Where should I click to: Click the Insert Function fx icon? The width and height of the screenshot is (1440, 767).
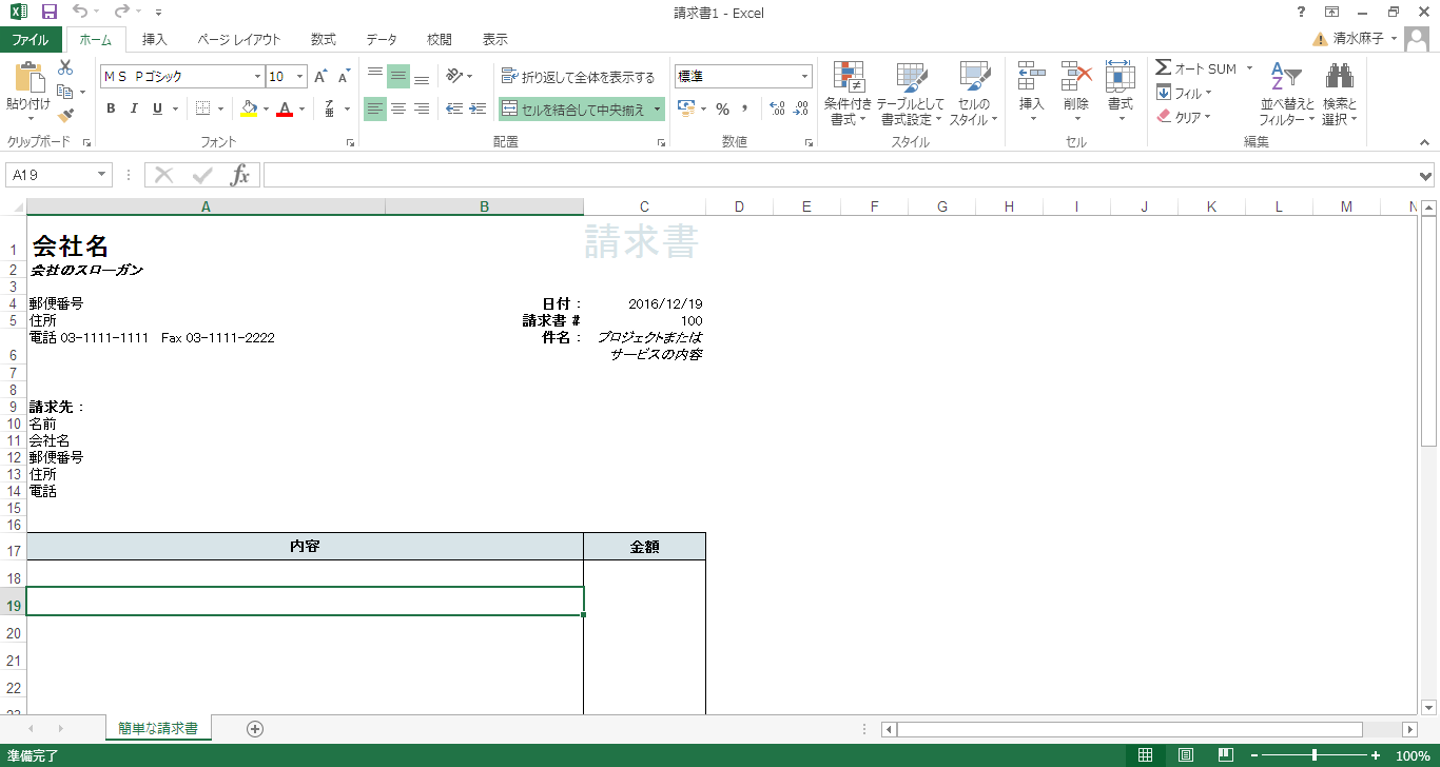click(240, 176)
